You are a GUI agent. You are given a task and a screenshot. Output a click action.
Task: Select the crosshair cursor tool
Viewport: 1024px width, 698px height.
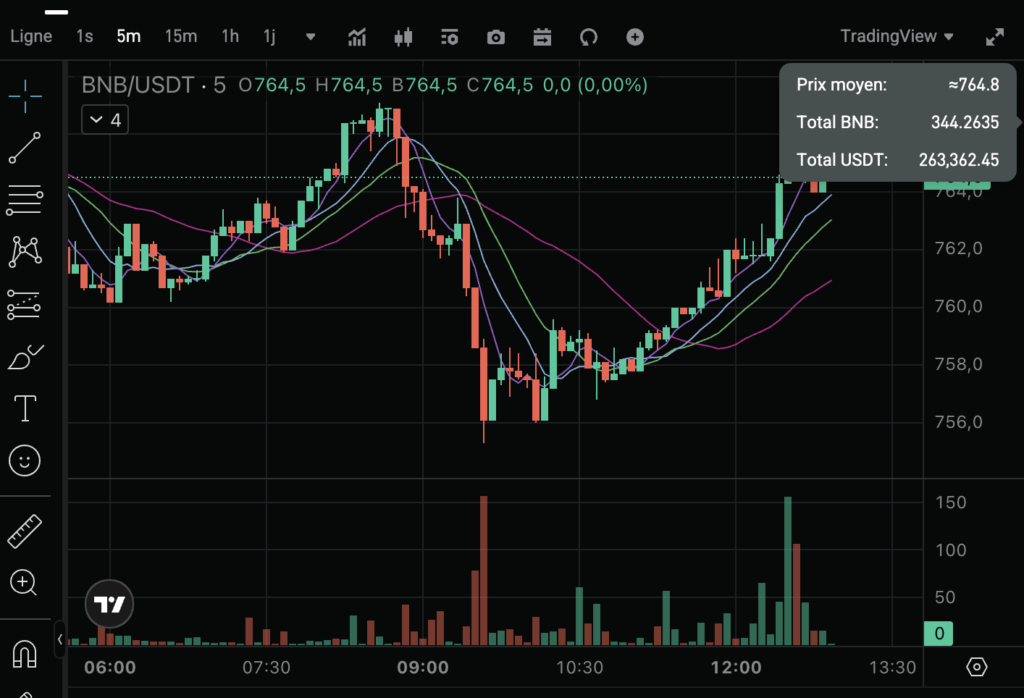tap(23, 97)
